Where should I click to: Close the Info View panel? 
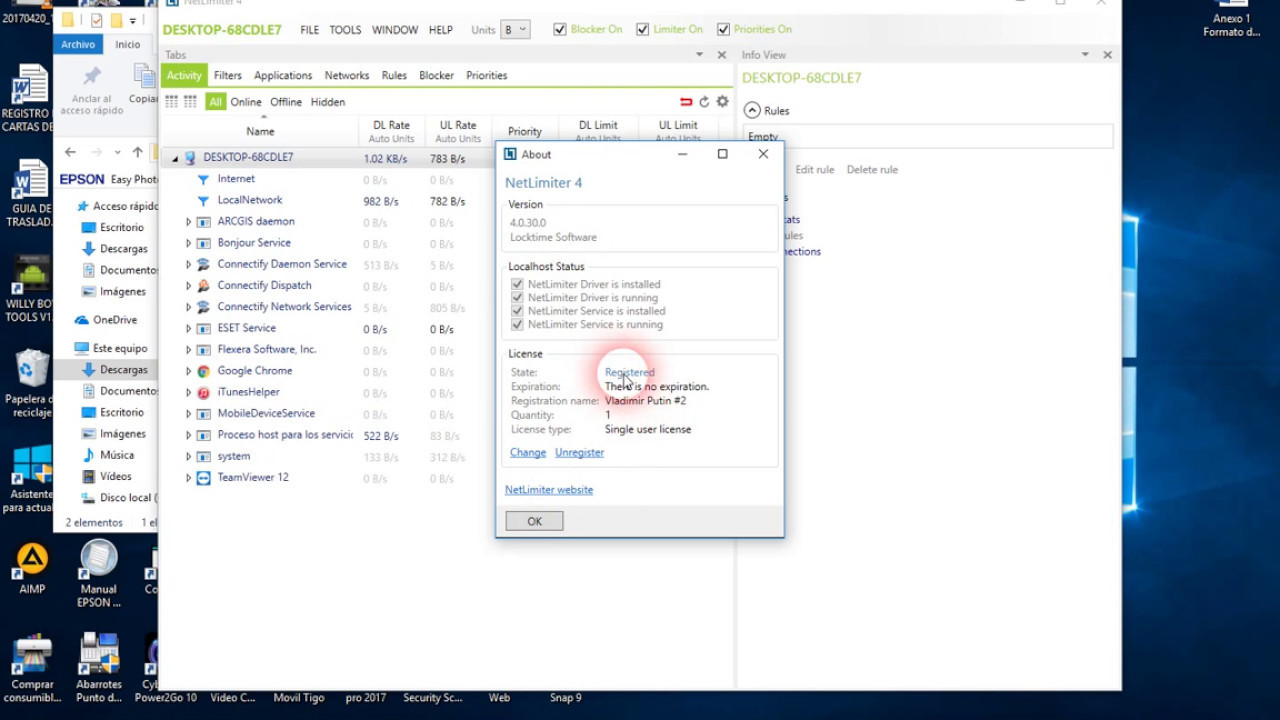[1107, 55]
